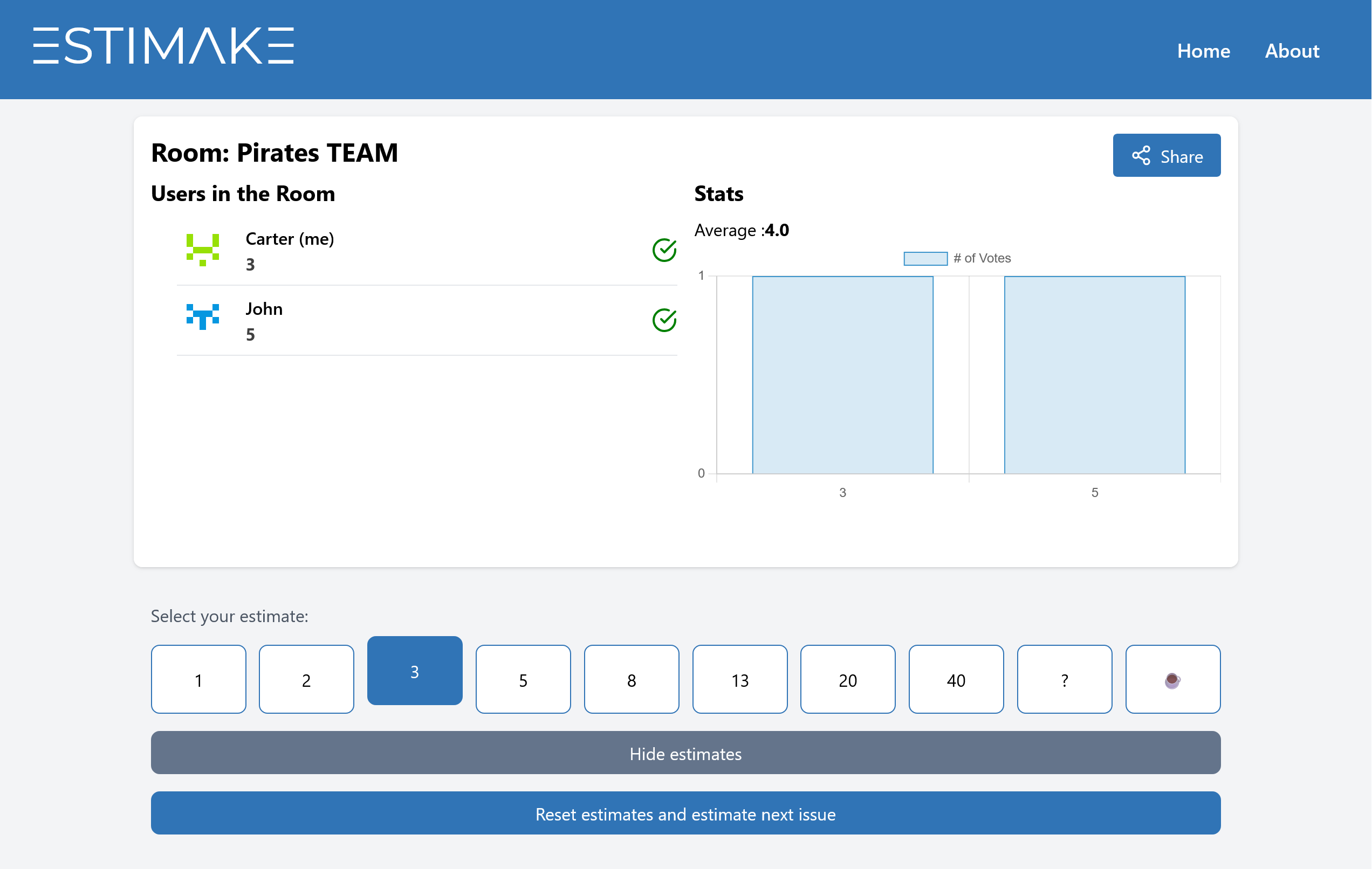
Task: Choose estimate card 40
Action: 956,679
